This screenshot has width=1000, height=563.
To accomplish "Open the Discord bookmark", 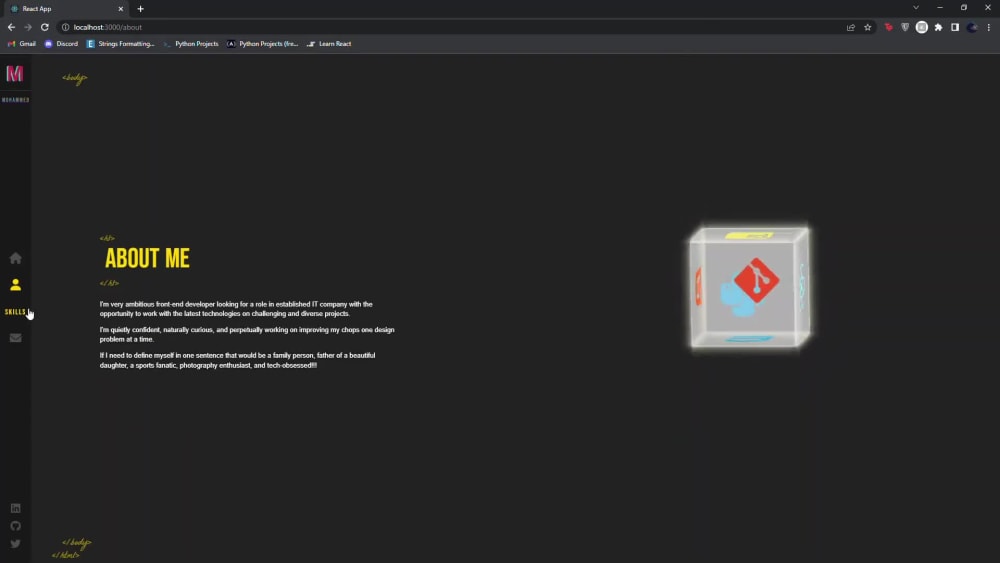I will click(x=61, y=44).
